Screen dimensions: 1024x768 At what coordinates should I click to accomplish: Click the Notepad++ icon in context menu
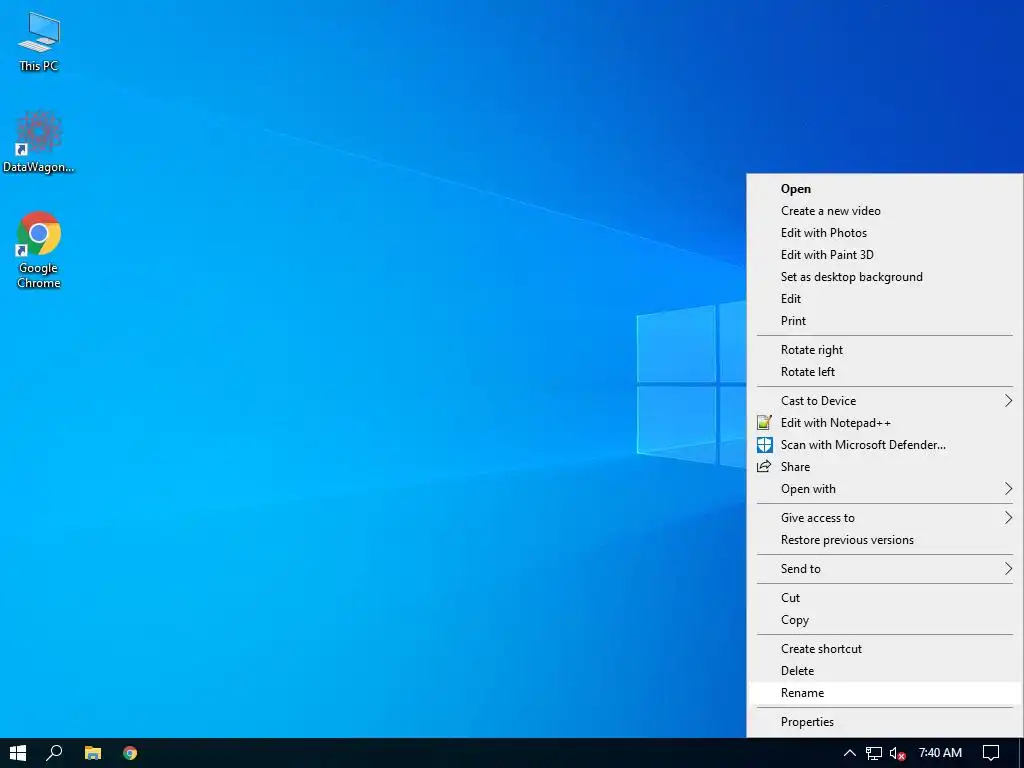[764, 423]
